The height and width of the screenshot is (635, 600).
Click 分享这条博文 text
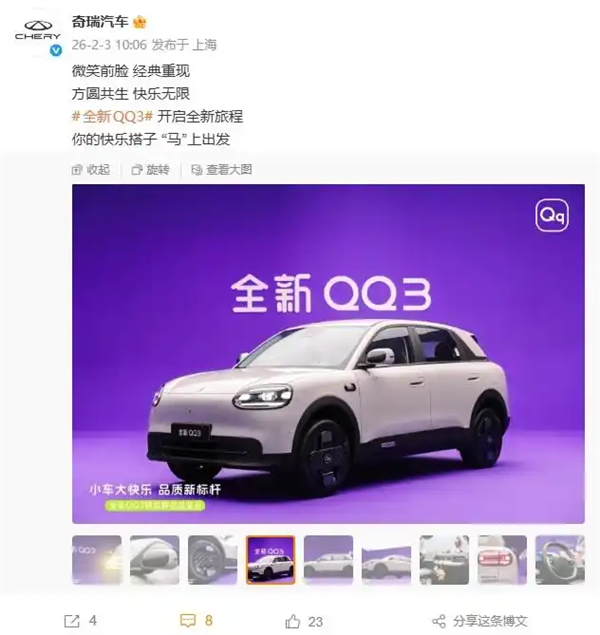pyautogui.click(x=490, y=621)
